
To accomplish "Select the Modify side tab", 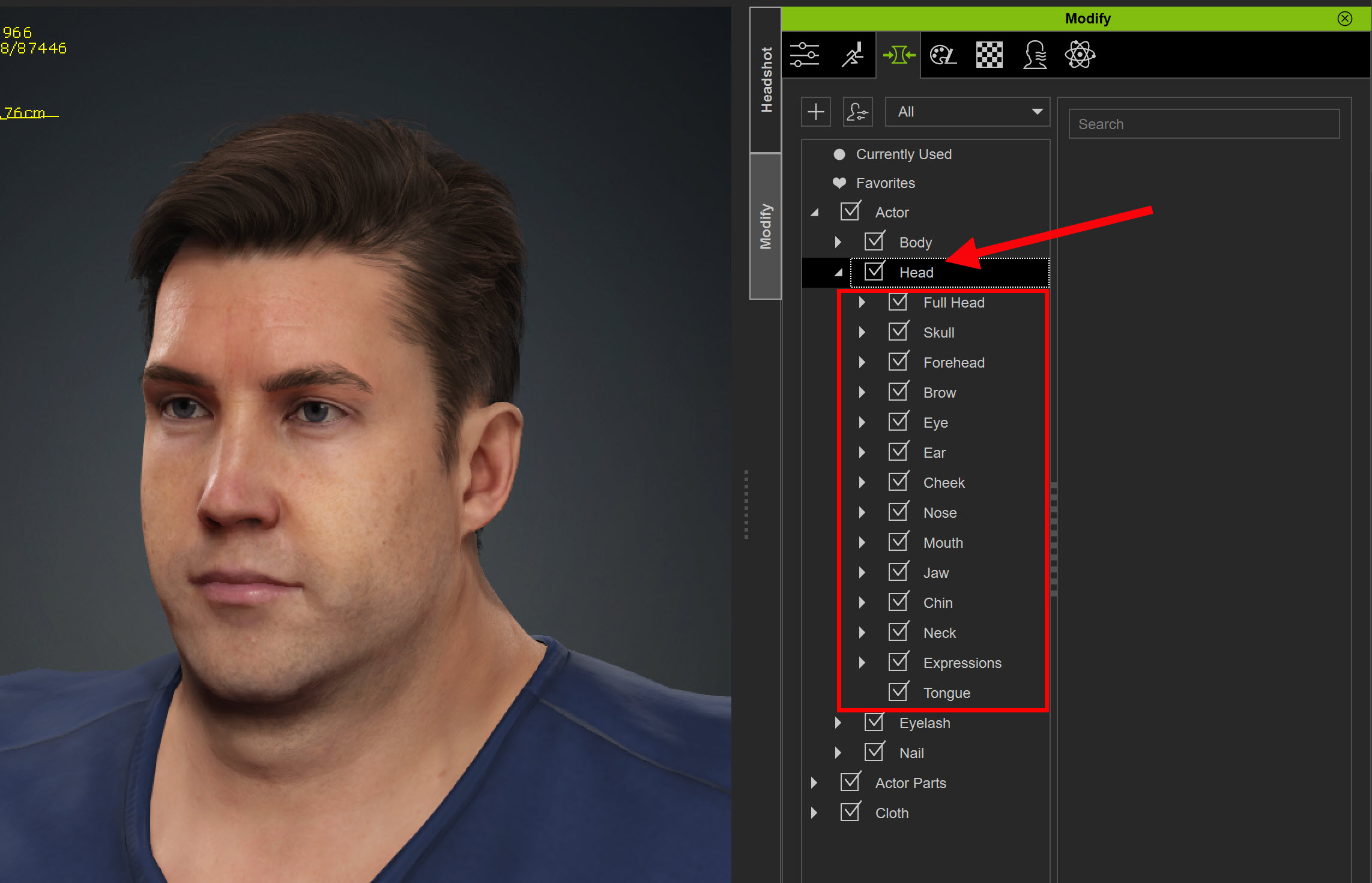I will [x=766, y=226].
